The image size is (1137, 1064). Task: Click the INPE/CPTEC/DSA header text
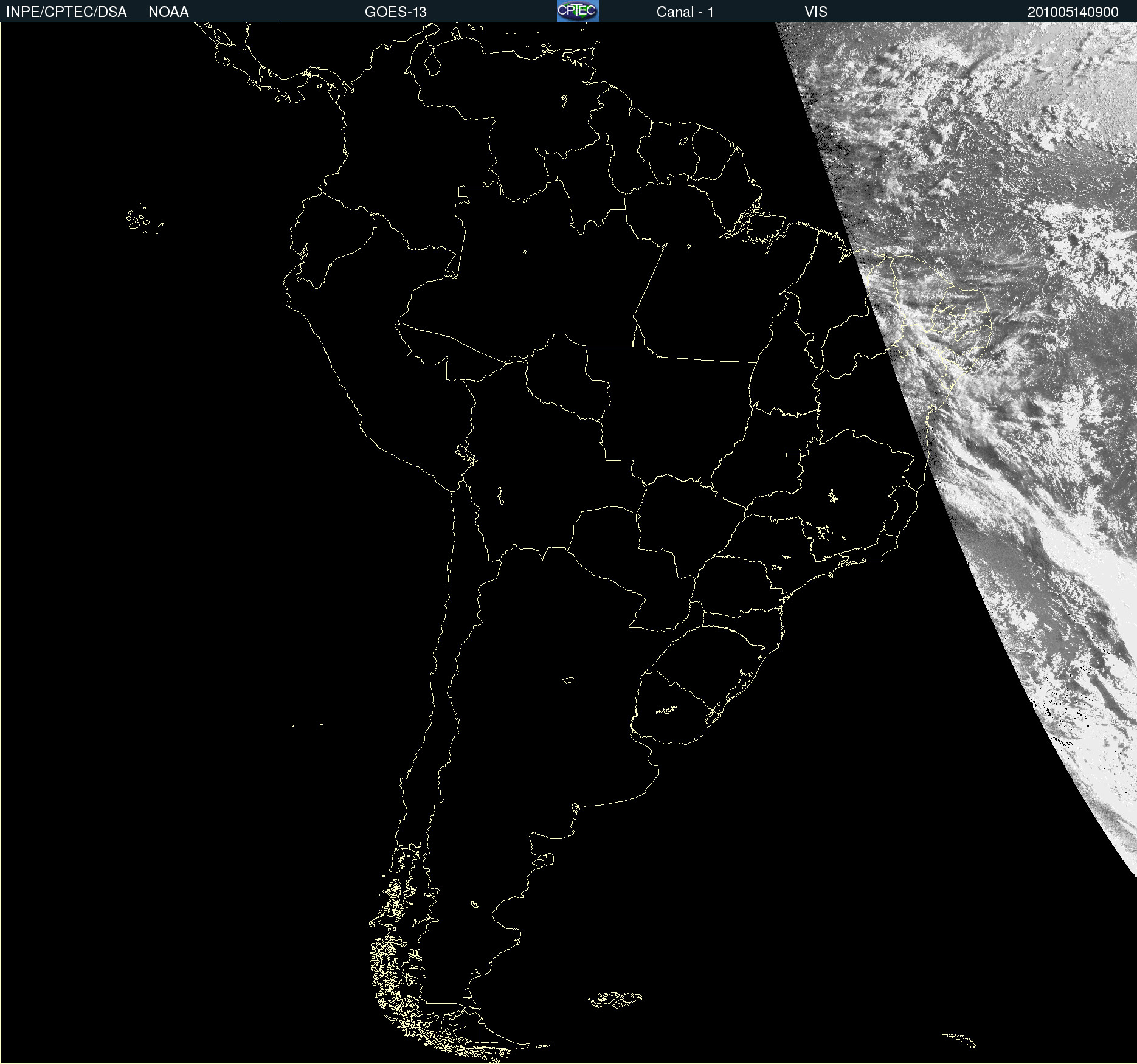point(66,12)
